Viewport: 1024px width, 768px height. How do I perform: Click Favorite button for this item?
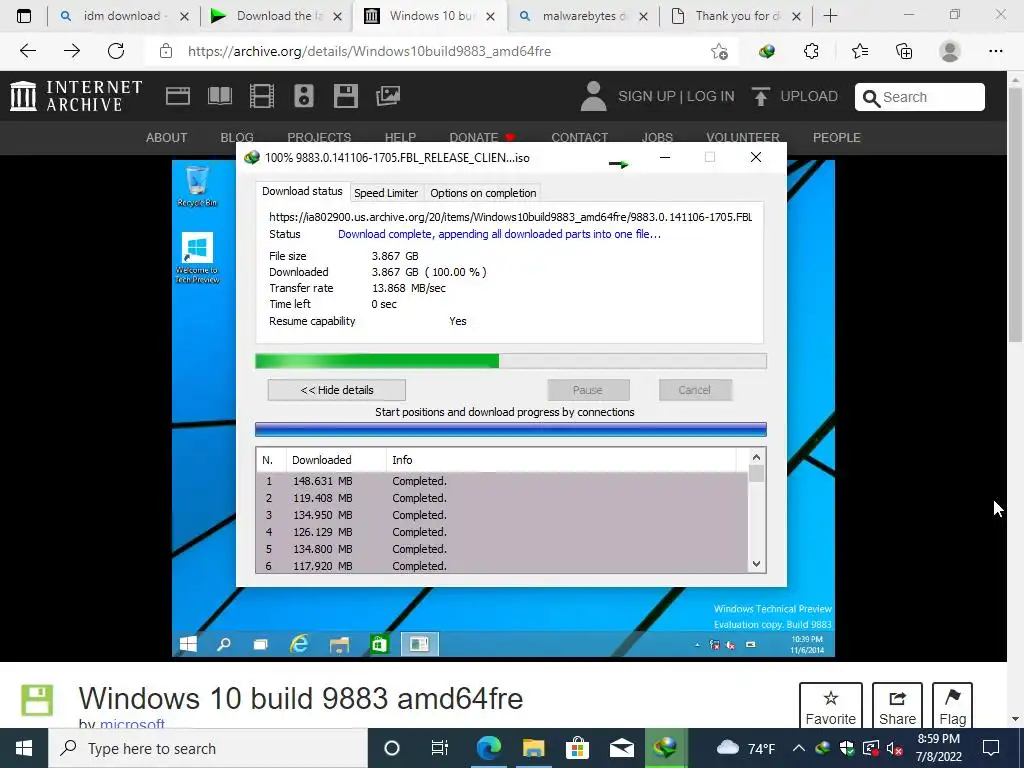(831, 707)
